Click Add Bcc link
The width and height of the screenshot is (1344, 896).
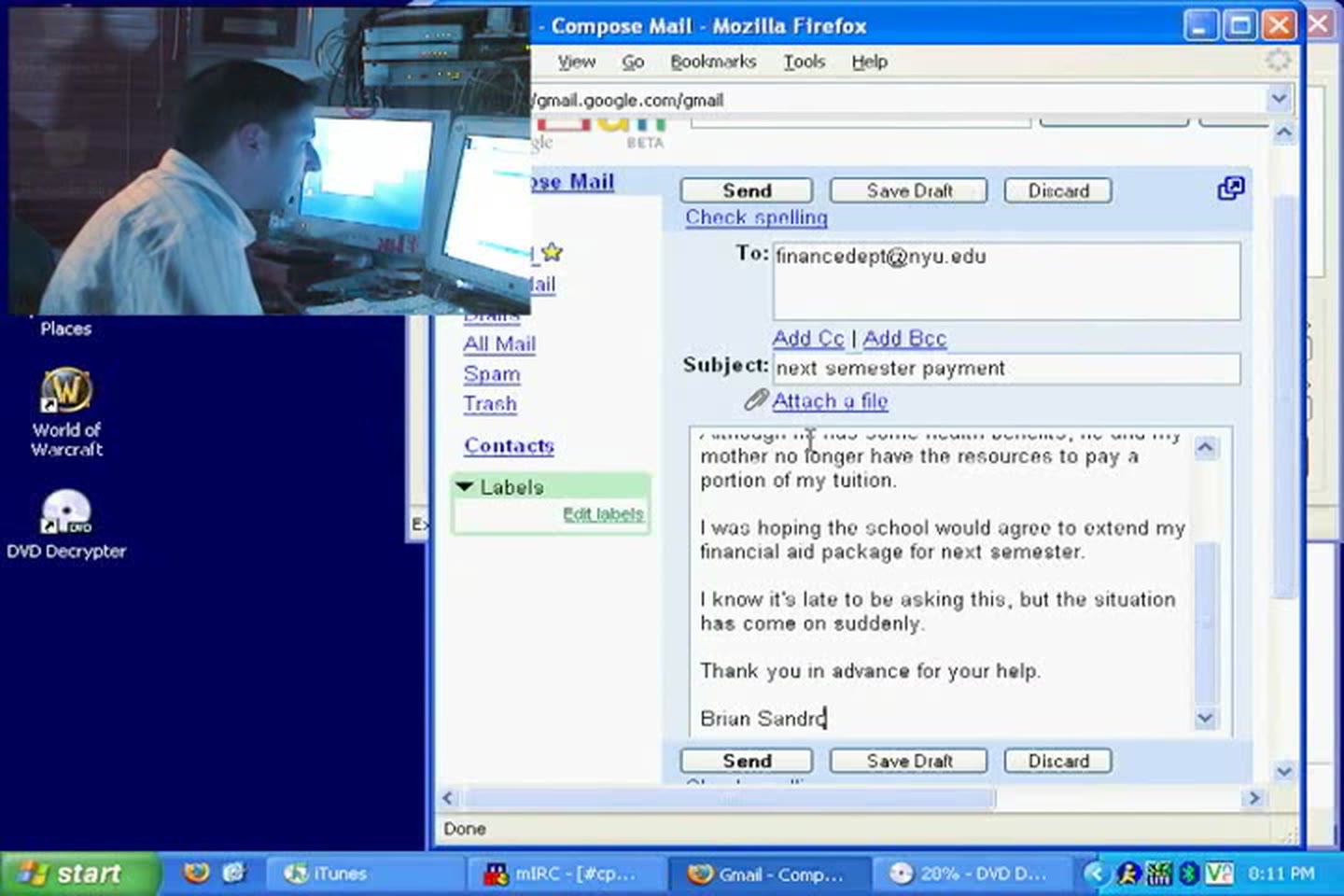coord(904,338)
